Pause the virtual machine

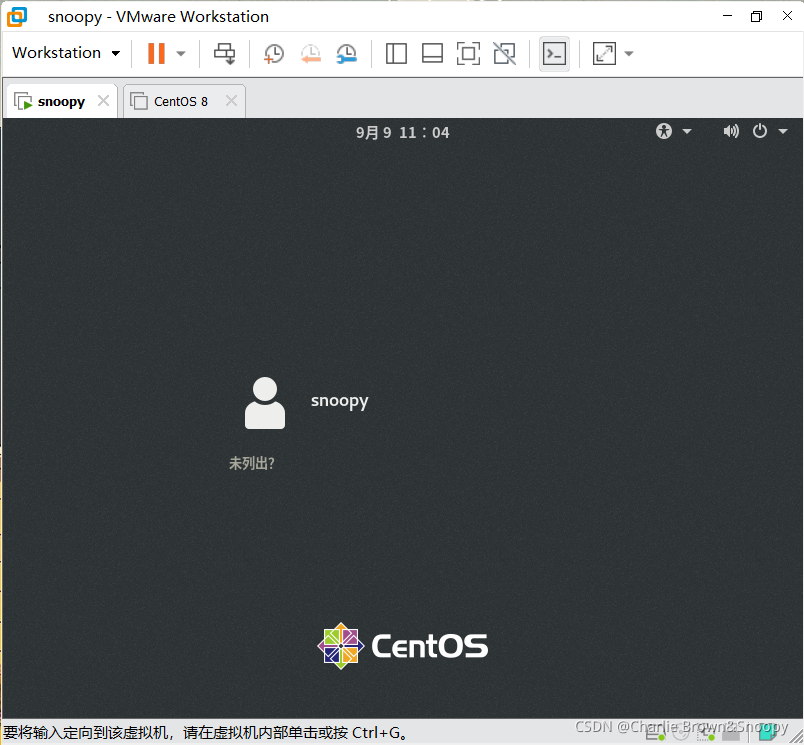tap(156, 53)
